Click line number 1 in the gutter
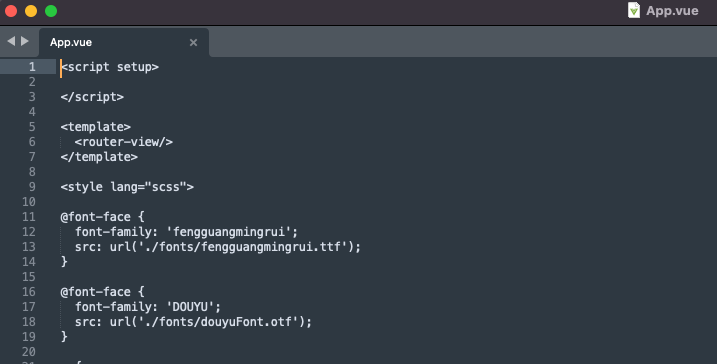Screen dimensions: 717x364 click(x=32, y=67)
